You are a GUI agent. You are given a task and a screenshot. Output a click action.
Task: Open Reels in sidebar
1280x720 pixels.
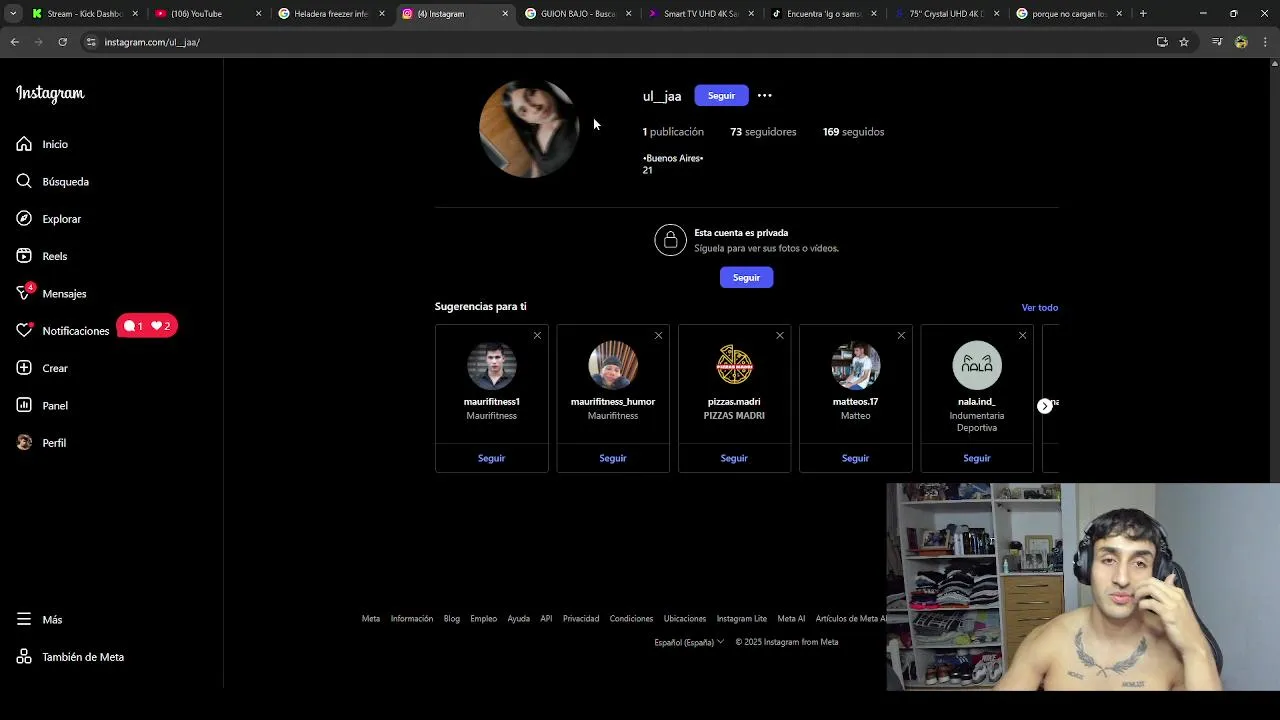(24, 256)
